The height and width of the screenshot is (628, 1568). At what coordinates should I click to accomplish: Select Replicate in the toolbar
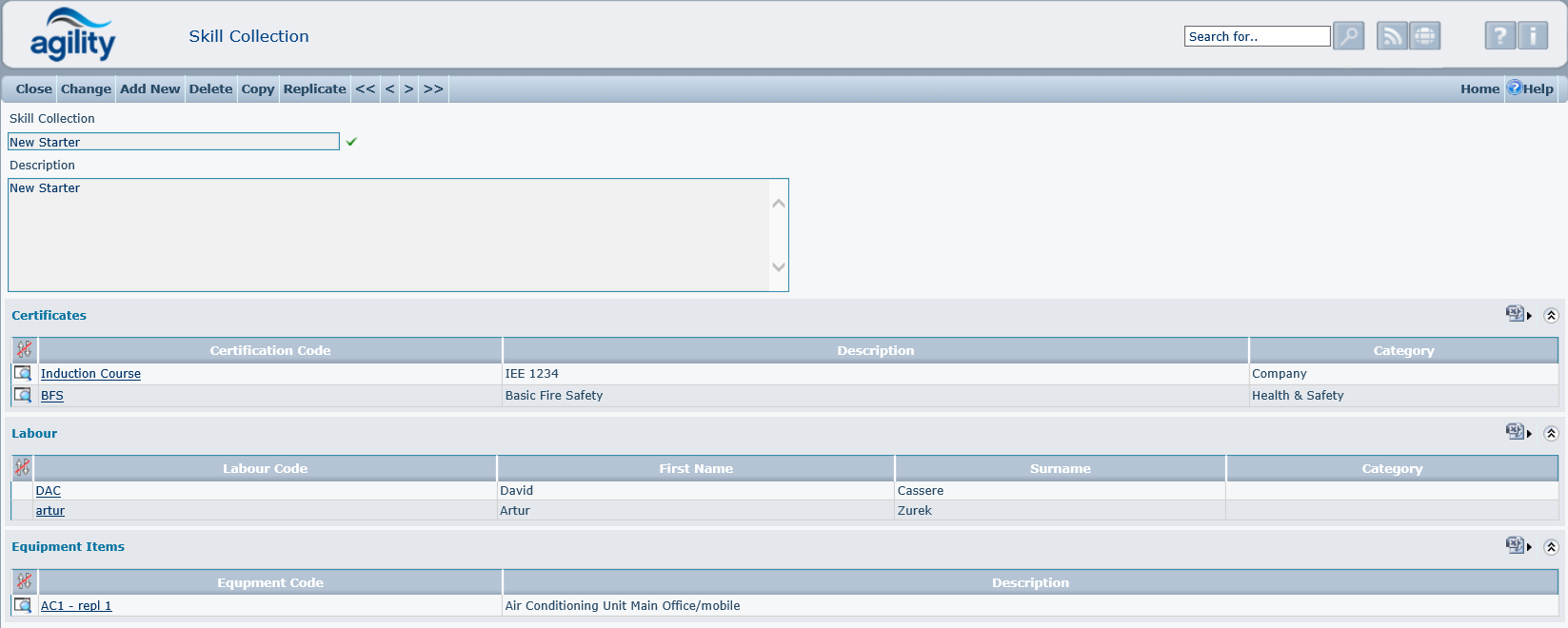pos(314,89)
